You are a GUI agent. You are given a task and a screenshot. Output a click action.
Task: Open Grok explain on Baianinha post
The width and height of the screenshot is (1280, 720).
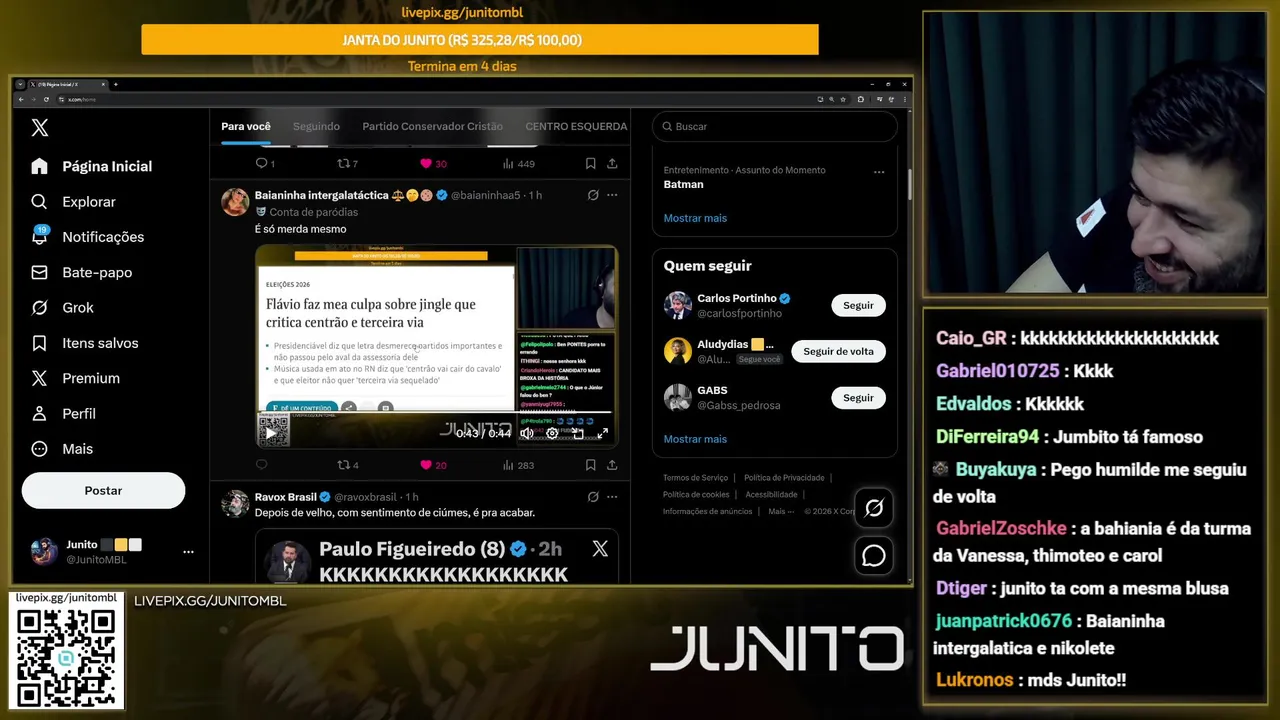point(593,195)
